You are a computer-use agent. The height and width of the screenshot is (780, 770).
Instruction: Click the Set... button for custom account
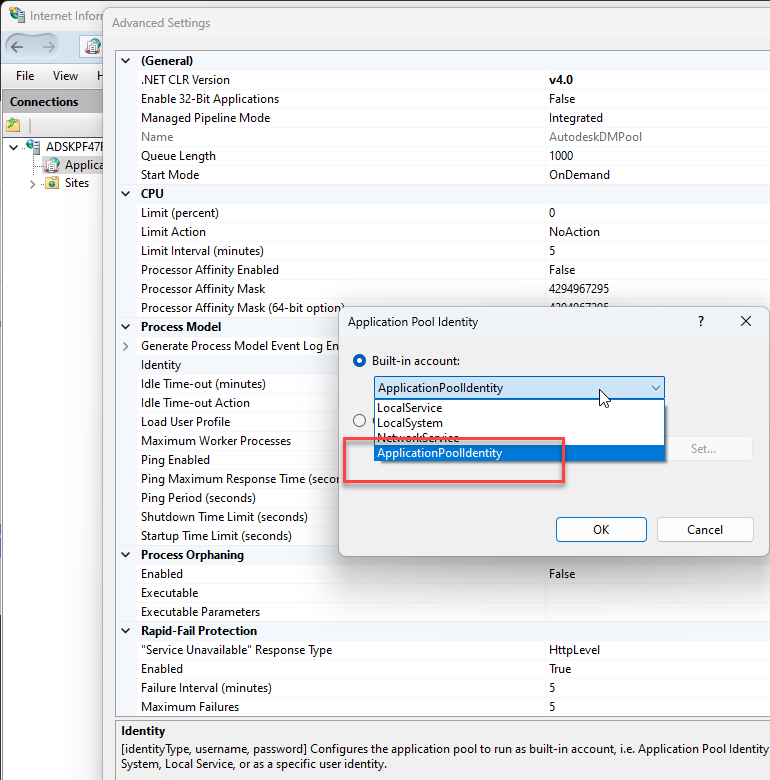[x=708, y=449]
